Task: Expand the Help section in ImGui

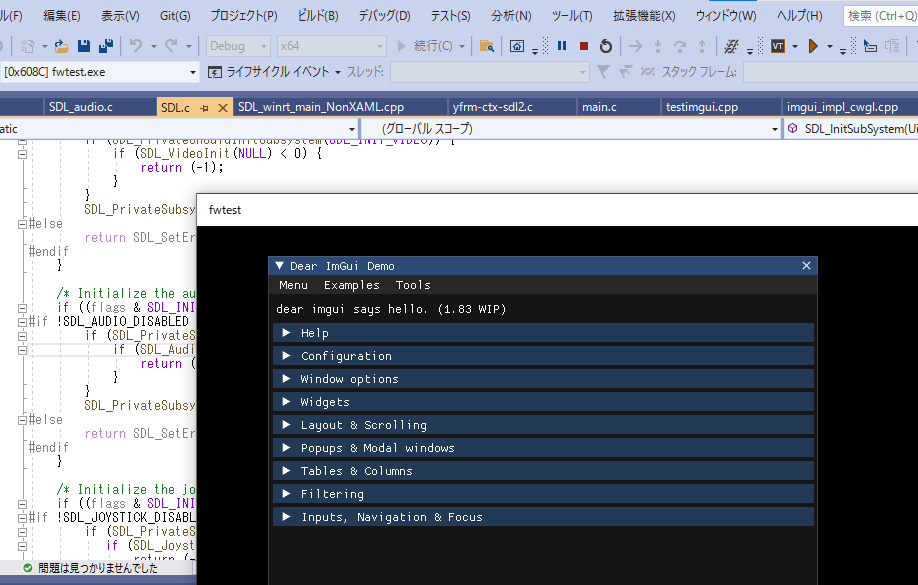Action: click(x=543, y=333)
